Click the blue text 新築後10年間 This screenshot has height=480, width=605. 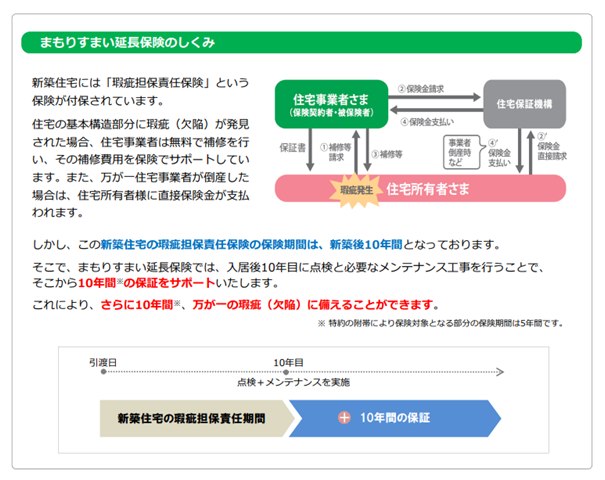click(366, 245)
